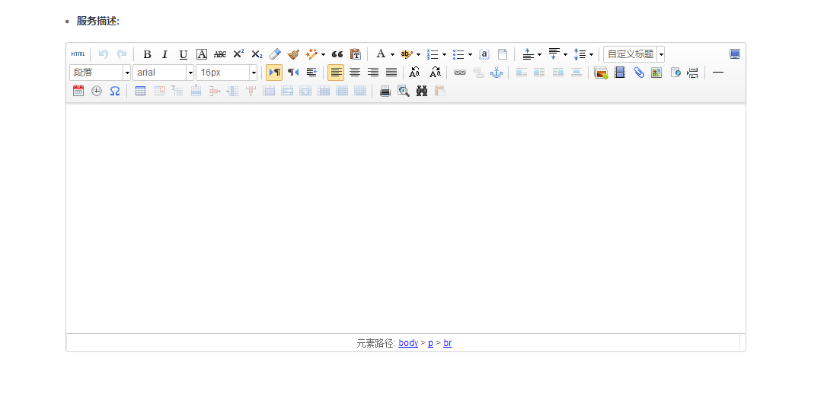Toggle italic formatting

point(165,54)
